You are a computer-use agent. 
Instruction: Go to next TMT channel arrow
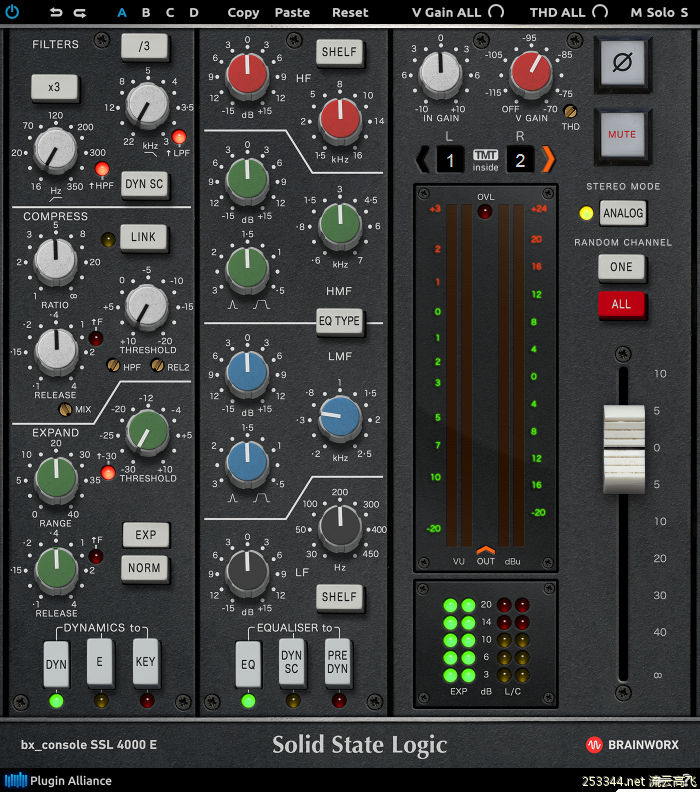click(x=548, y=160)
